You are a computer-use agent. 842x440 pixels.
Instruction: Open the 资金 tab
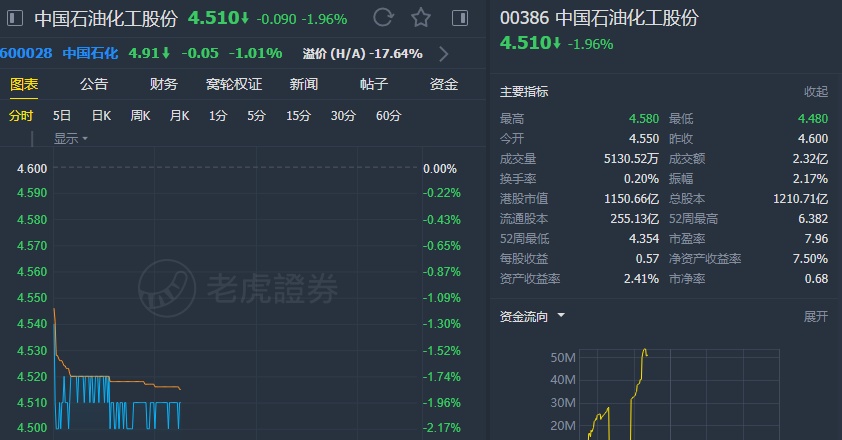(x=444, y=84)
